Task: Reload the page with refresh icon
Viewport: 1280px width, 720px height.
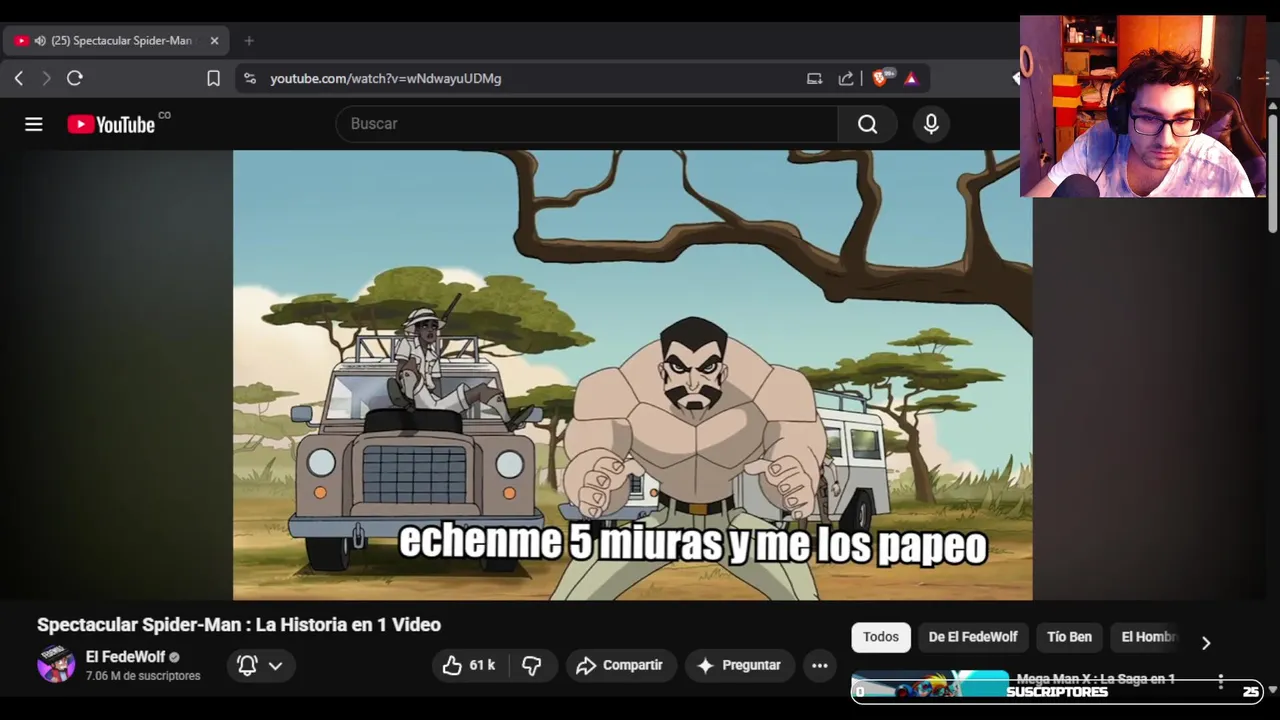Action: point(75,78)
